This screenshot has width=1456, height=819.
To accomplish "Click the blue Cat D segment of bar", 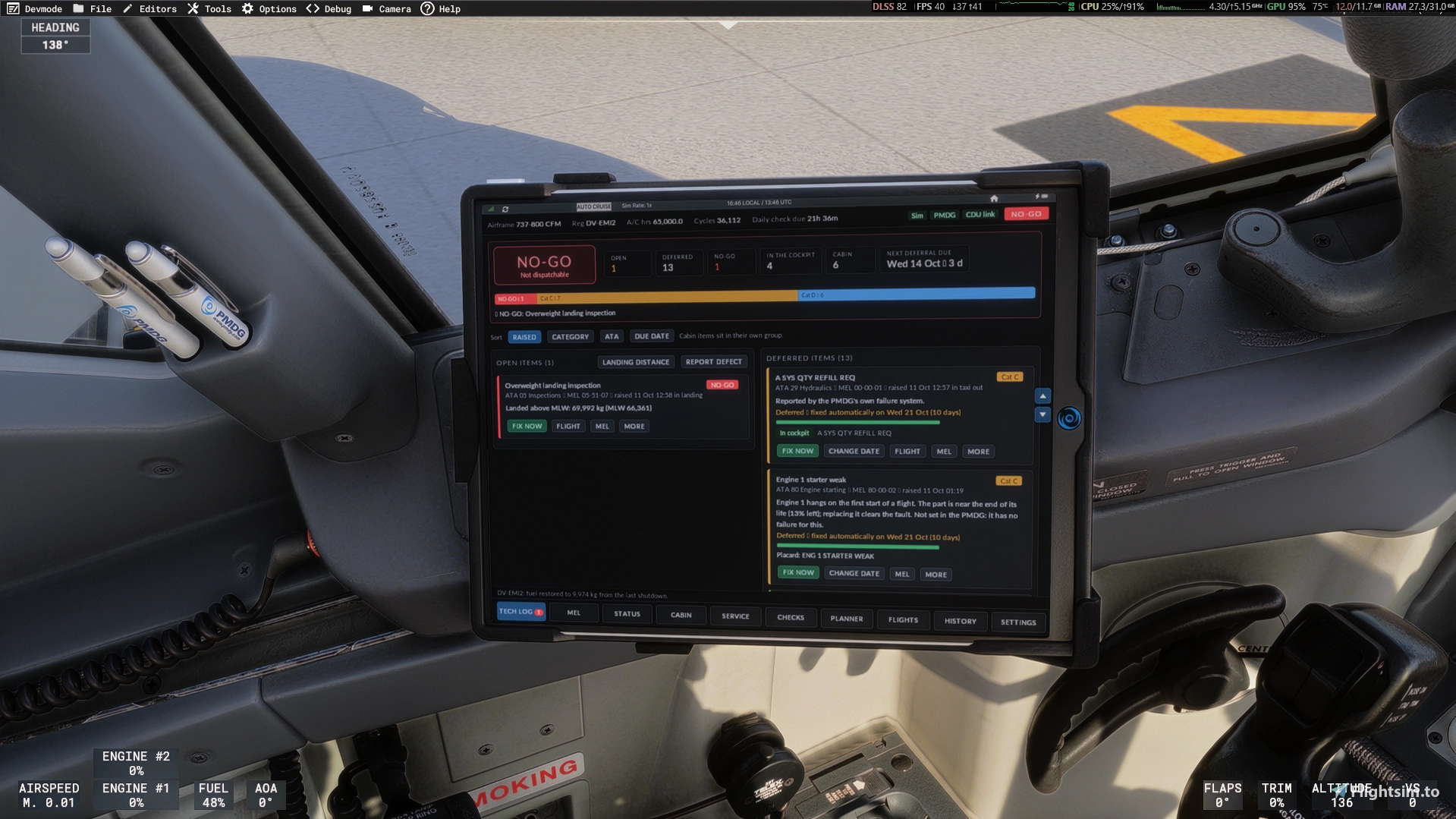I will [917, 294].
